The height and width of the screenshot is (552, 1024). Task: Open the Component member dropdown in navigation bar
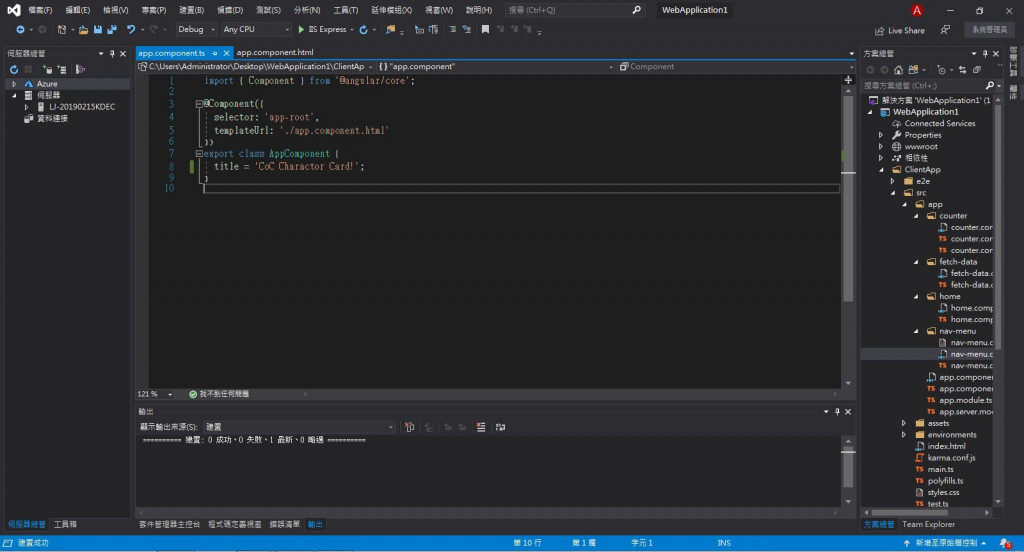[x=735, y=67]
